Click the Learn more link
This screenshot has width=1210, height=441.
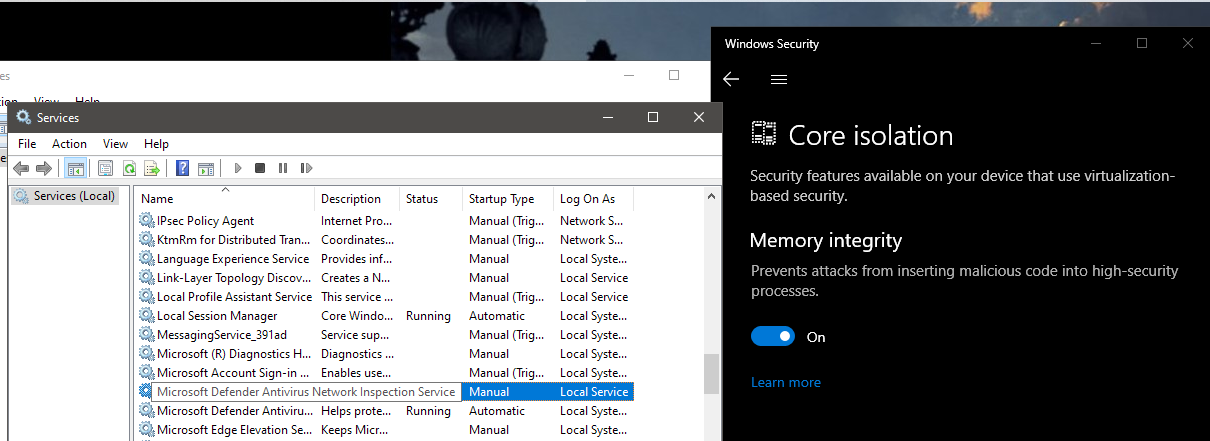pos(785,382)
